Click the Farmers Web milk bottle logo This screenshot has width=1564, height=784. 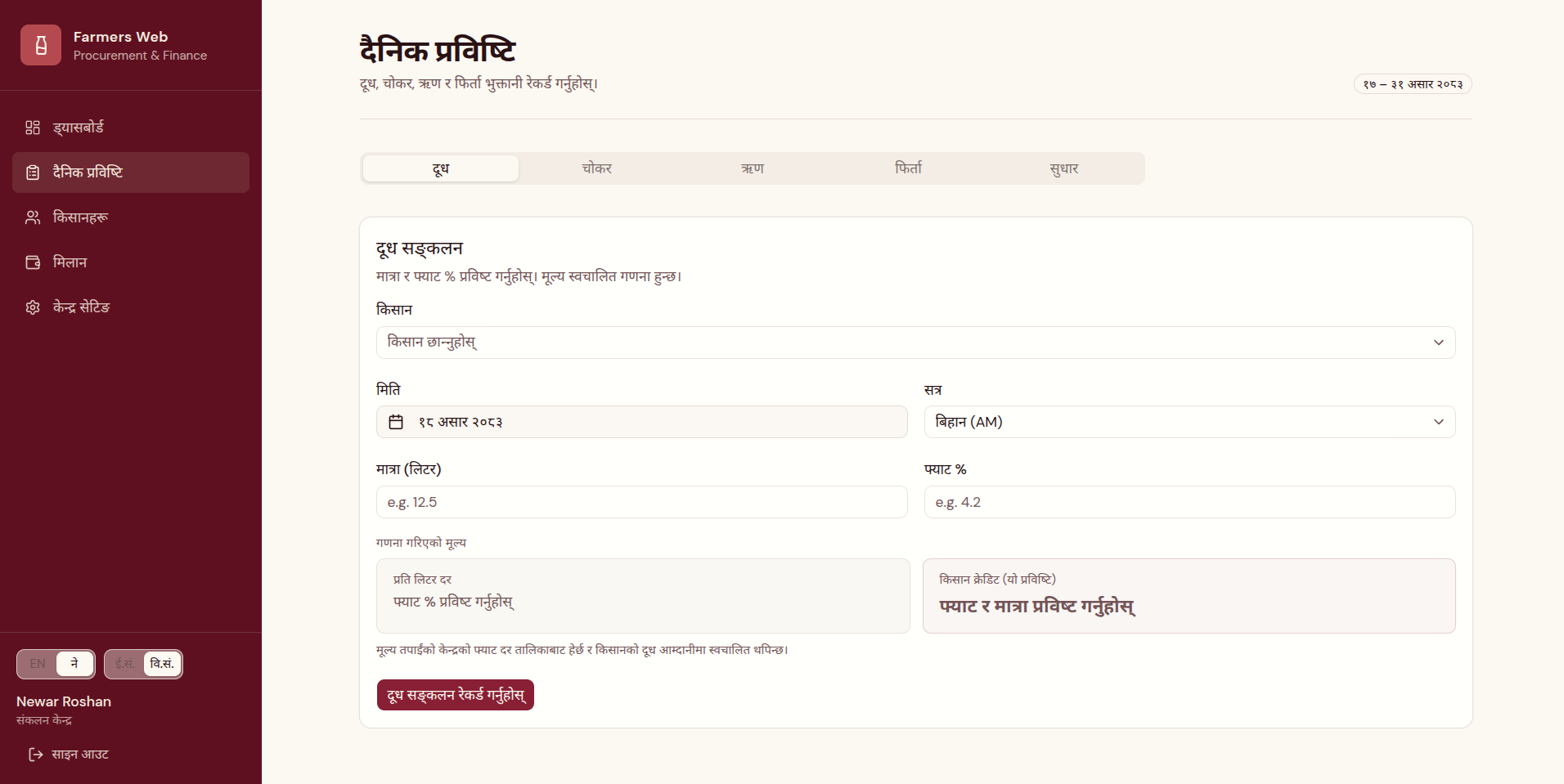41,45
